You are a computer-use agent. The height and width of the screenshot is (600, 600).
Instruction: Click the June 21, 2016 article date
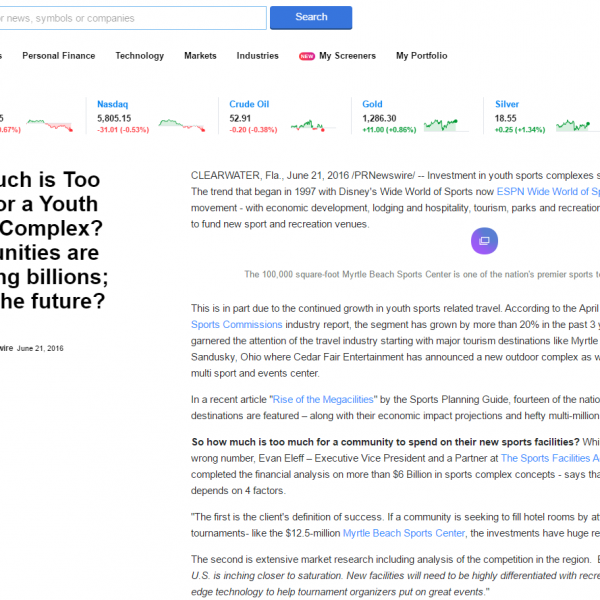pyautogui.click(x=40, y=348)
